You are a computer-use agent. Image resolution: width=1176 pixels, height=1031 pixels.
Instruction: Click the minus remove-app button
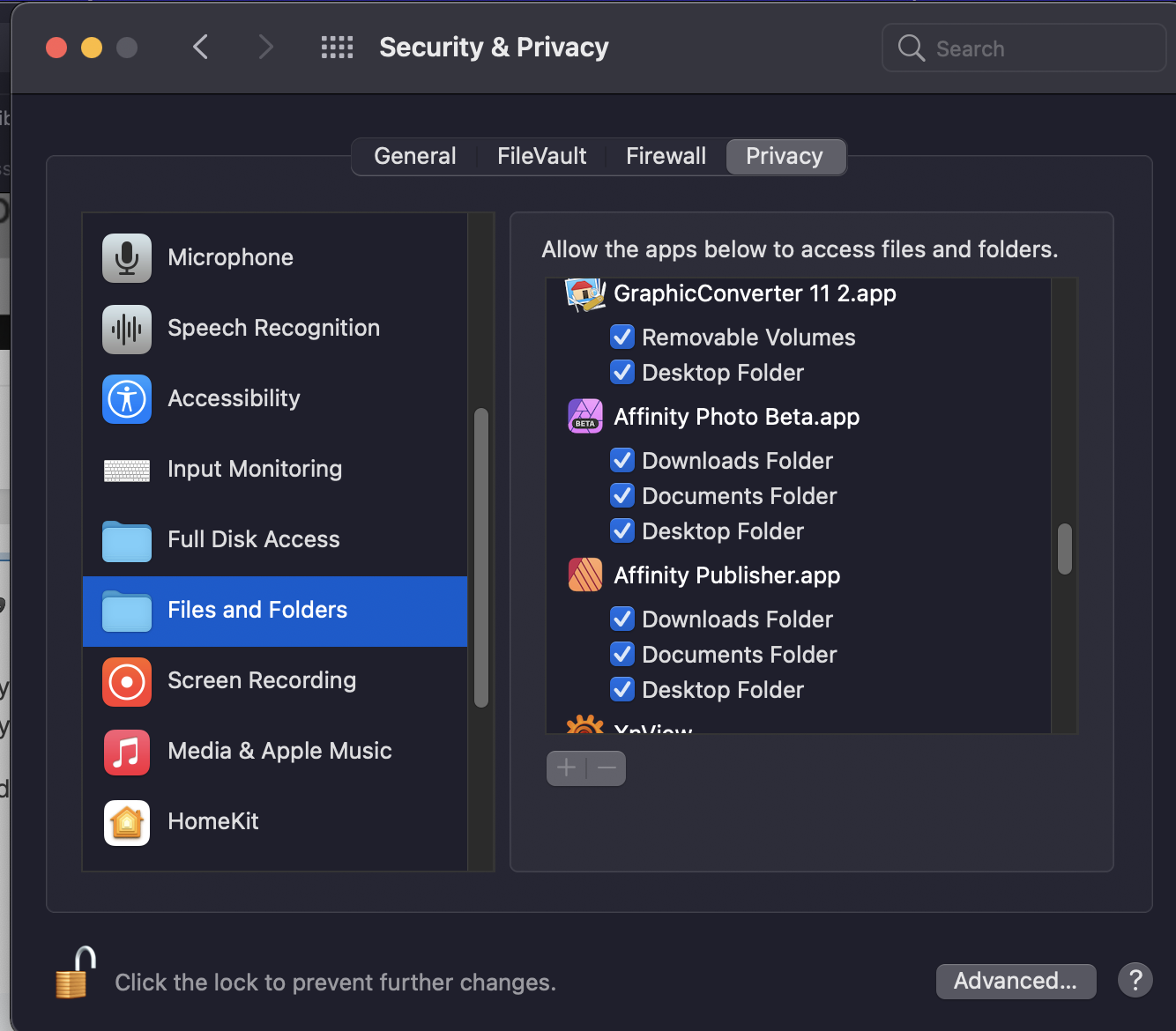607,768
